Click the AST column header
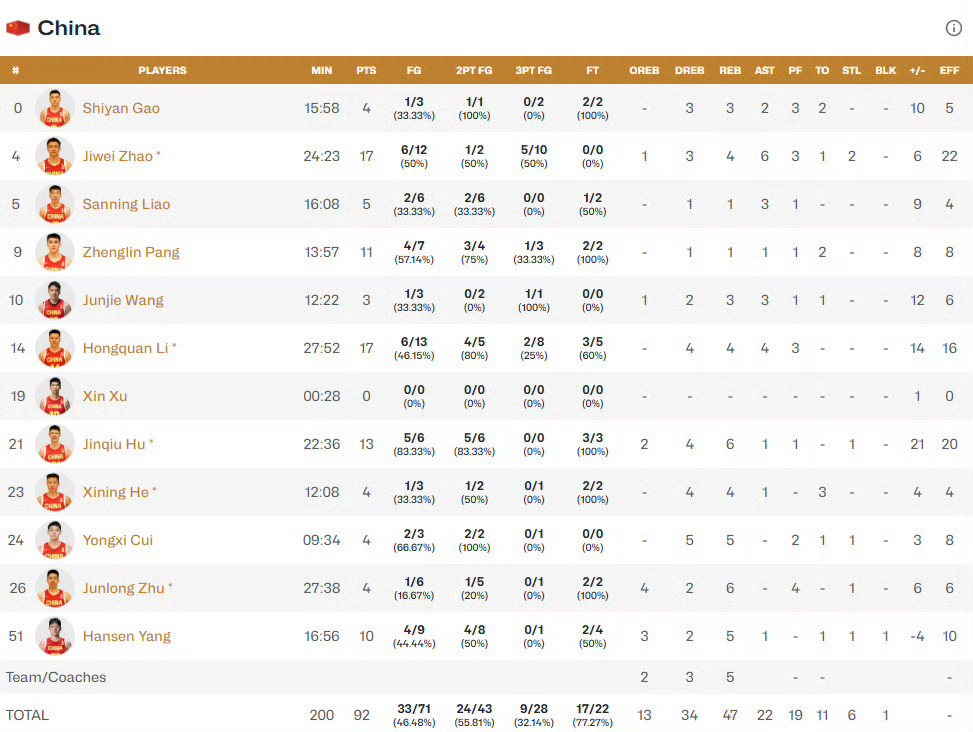The width and height of the screenshot is (973, 732). click(764, 70)
